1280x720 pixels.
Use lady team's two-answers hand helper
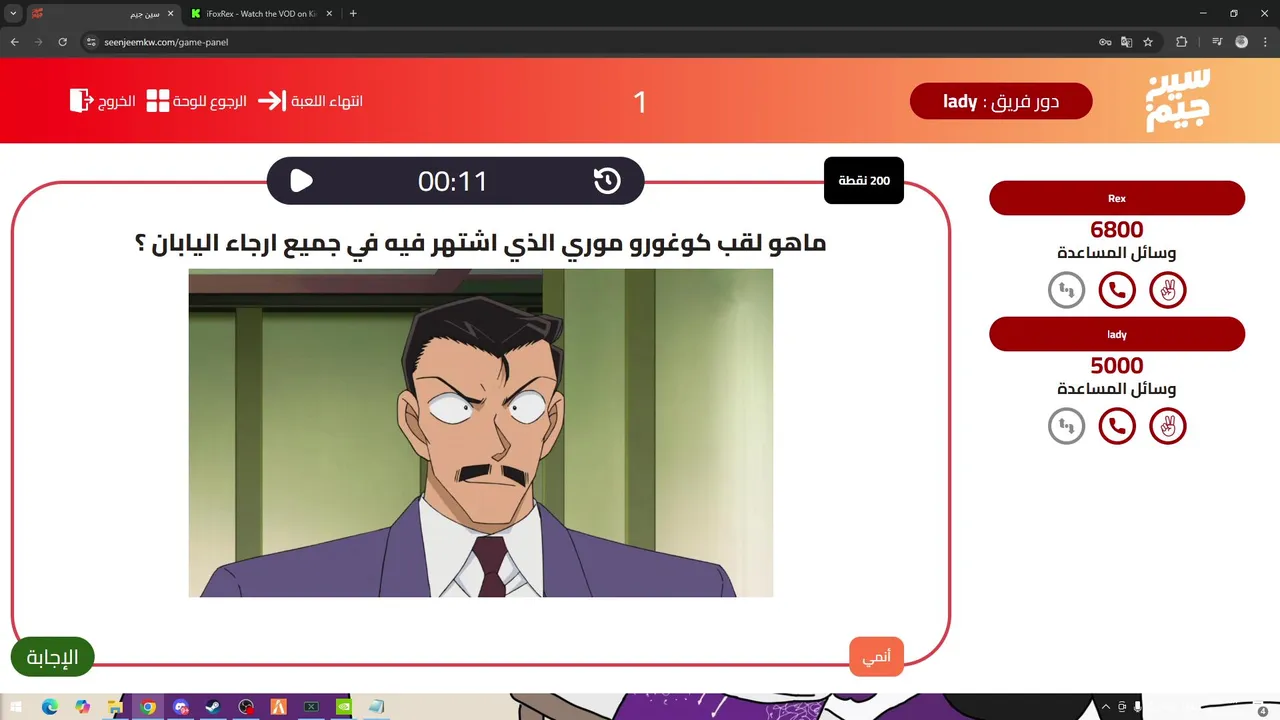coord(1168,426)
